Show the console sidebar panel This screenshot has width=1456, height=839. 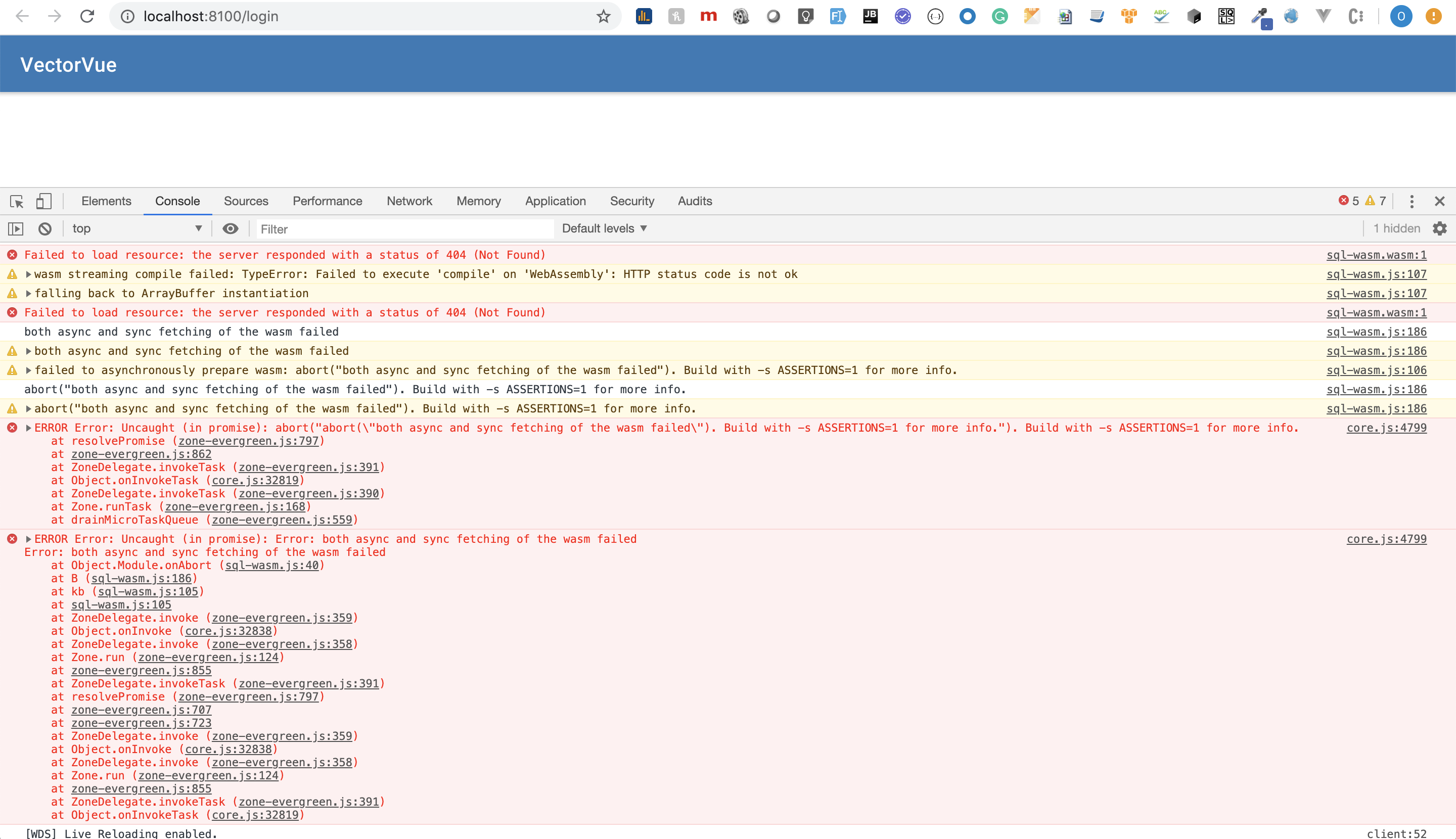click(x=16, y=229)
